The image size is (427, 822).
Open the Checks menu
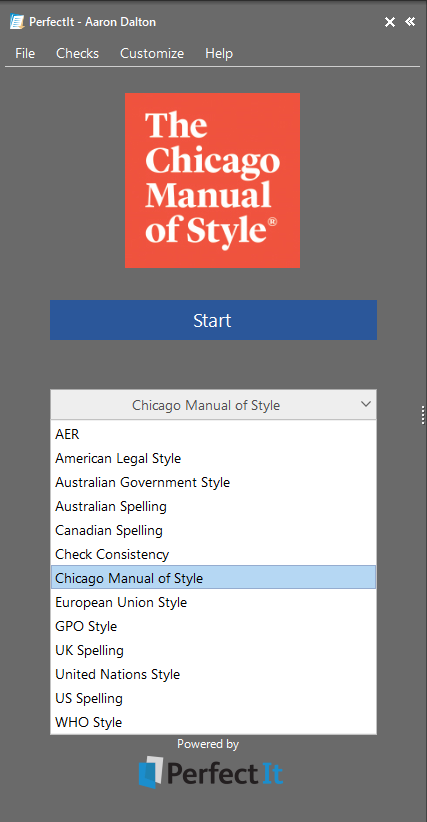pyautogui.click(x=78, y=53)
